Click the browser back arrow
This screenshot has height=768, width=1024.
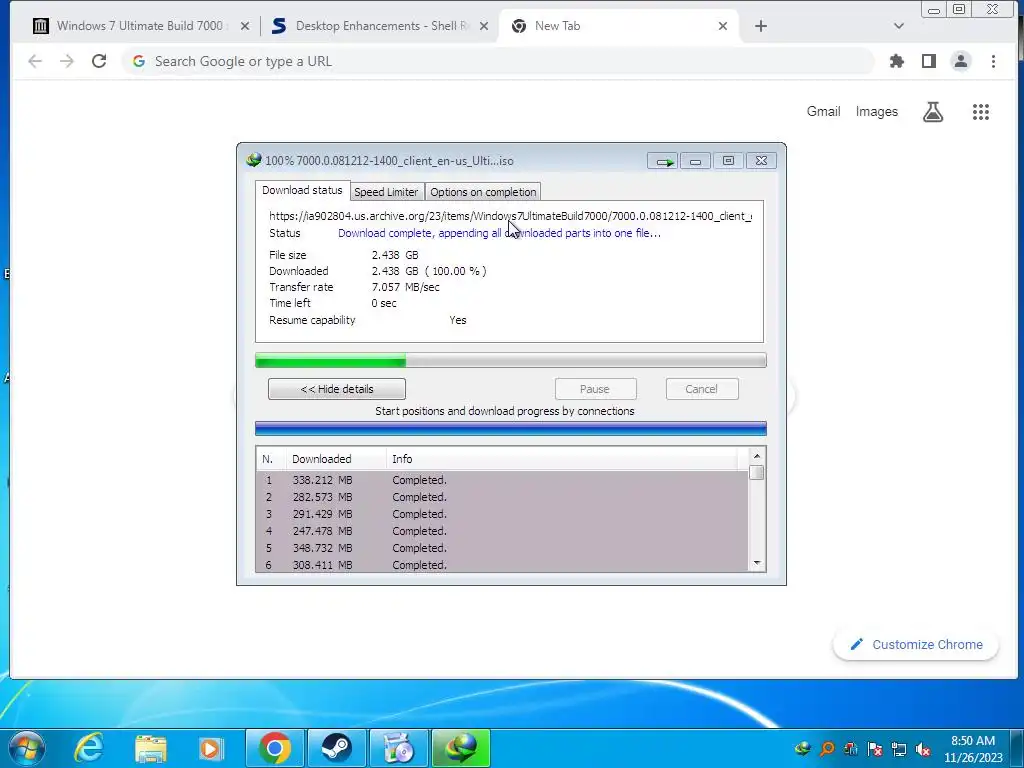coord(35,61)
